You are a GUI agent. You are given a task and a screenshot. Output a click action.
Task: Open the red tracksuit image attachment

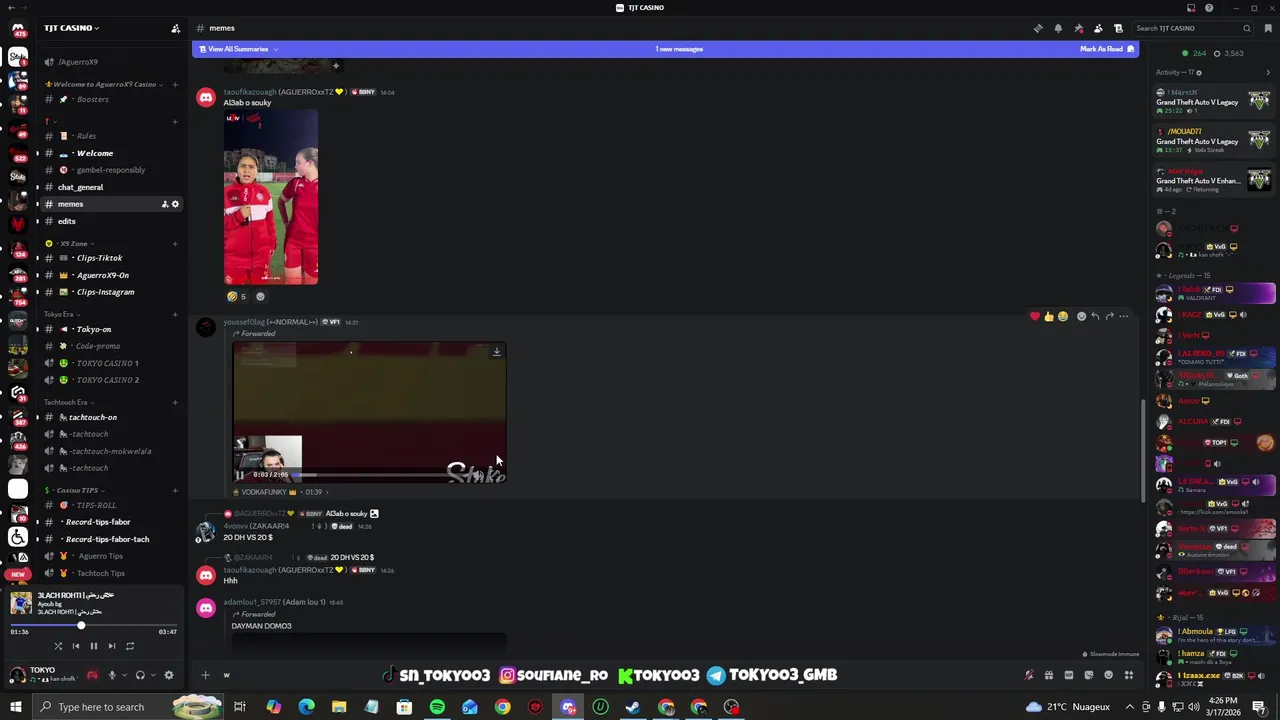271,198
